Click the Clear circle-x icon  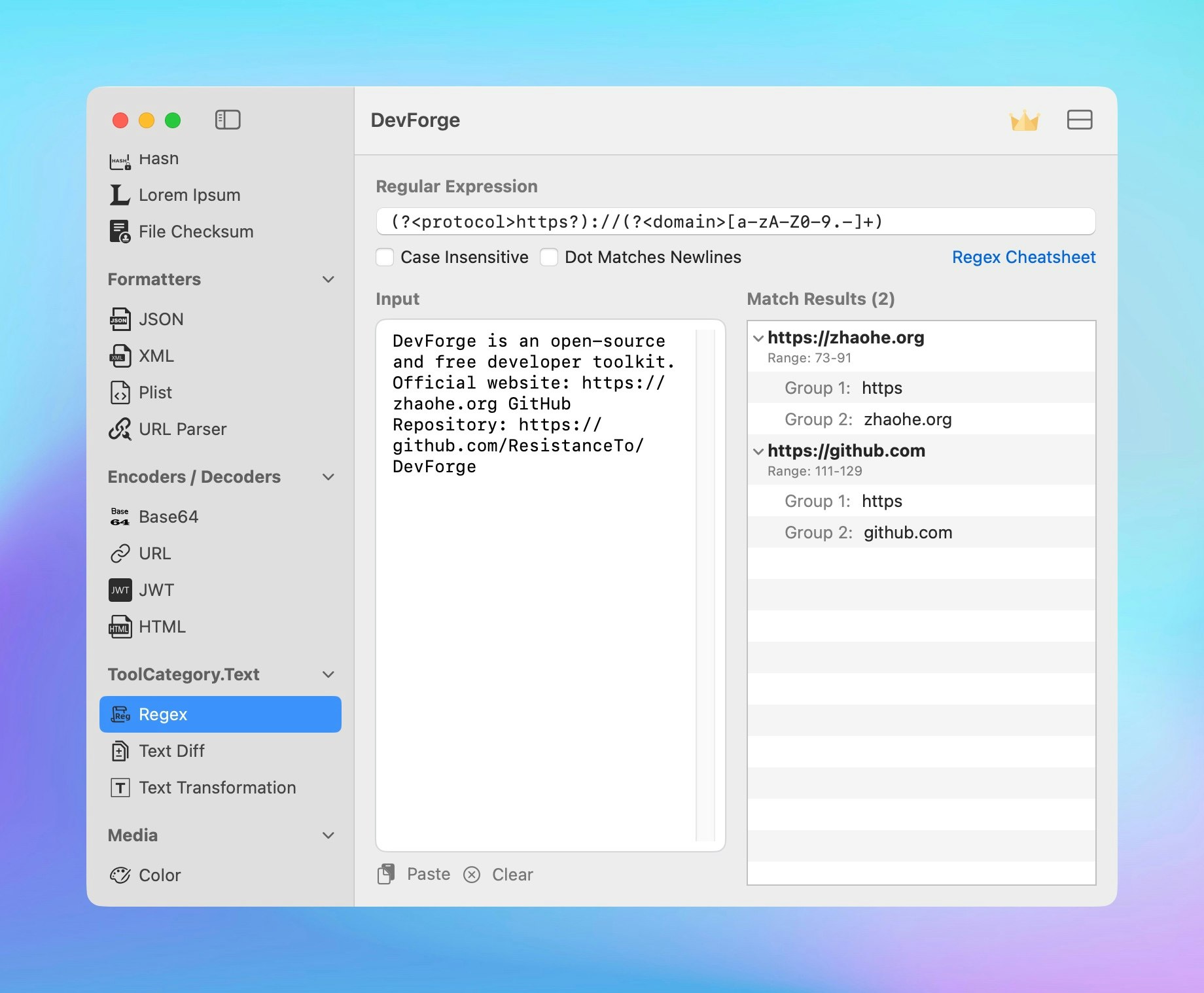pyautogui.click(x=472, y=875)
